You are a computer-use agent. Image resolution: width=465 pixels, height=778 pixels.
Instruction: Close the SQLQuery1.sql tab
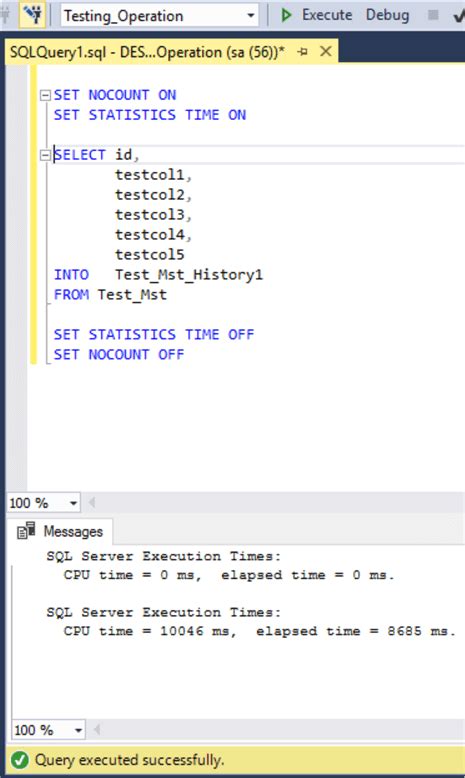click(326, 51)
